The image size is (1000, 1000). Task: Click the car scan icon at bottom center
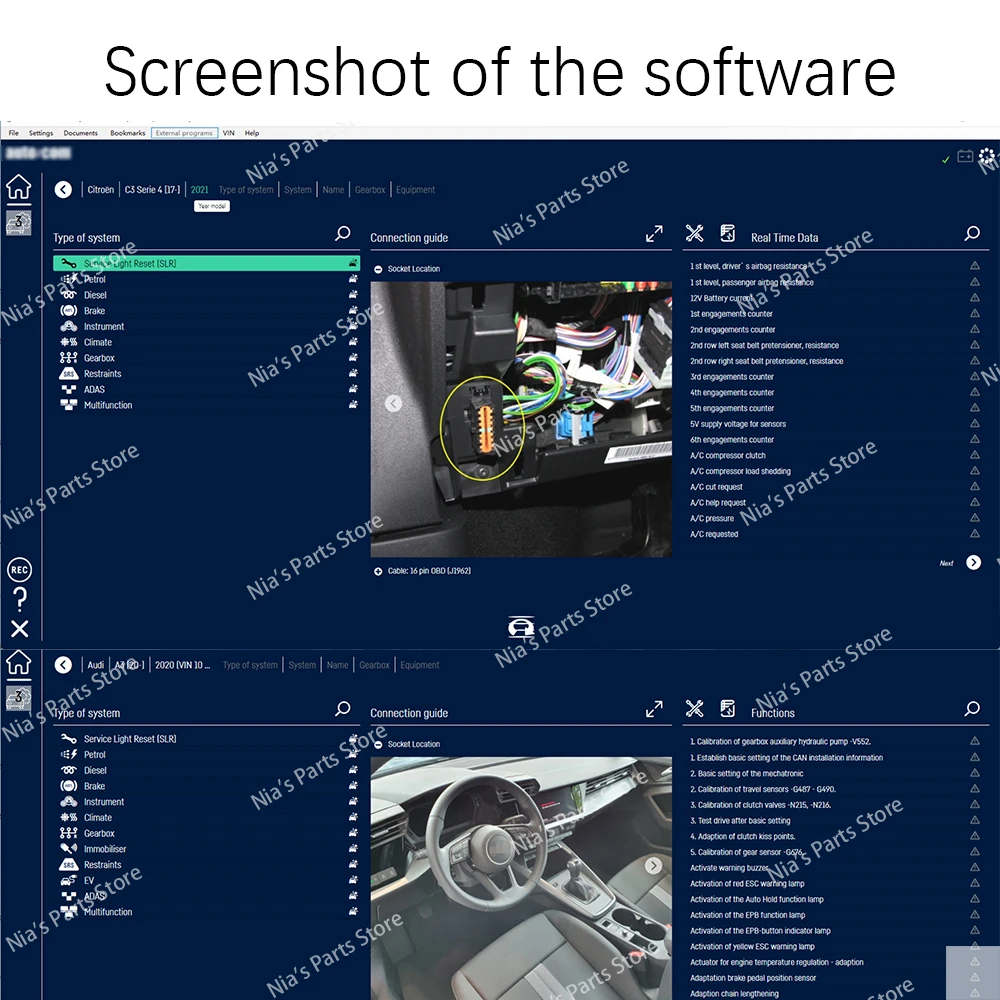tap(521, 628)
